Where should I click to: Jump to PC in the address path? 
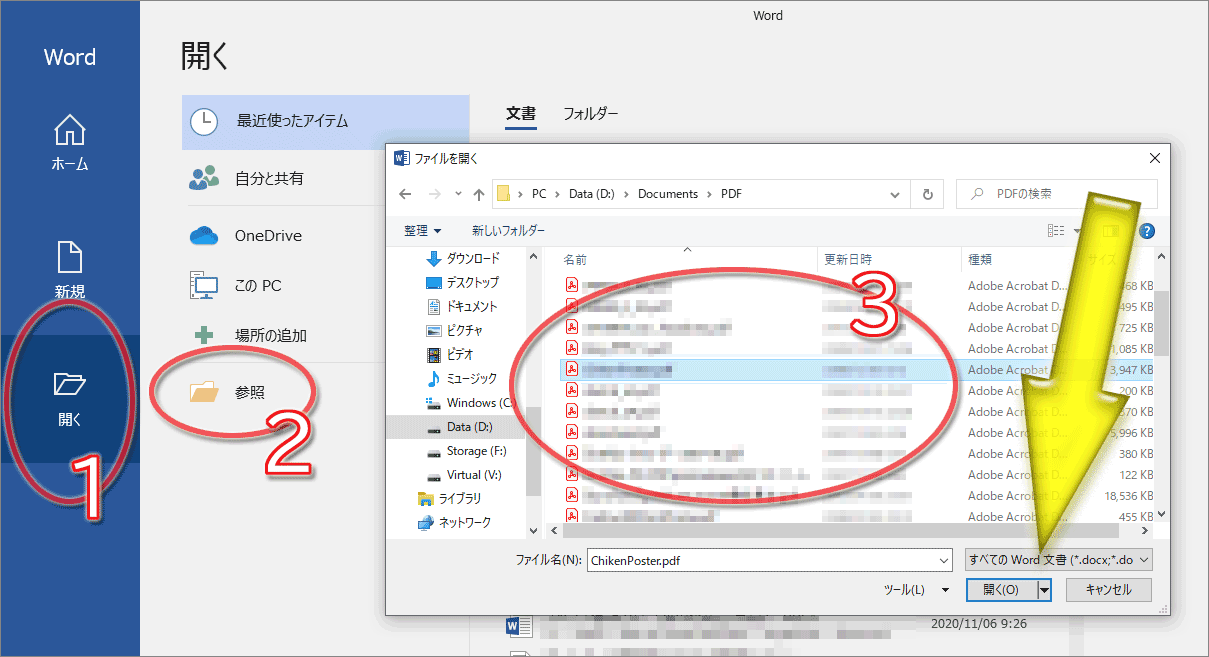click(x=539, y=194)
